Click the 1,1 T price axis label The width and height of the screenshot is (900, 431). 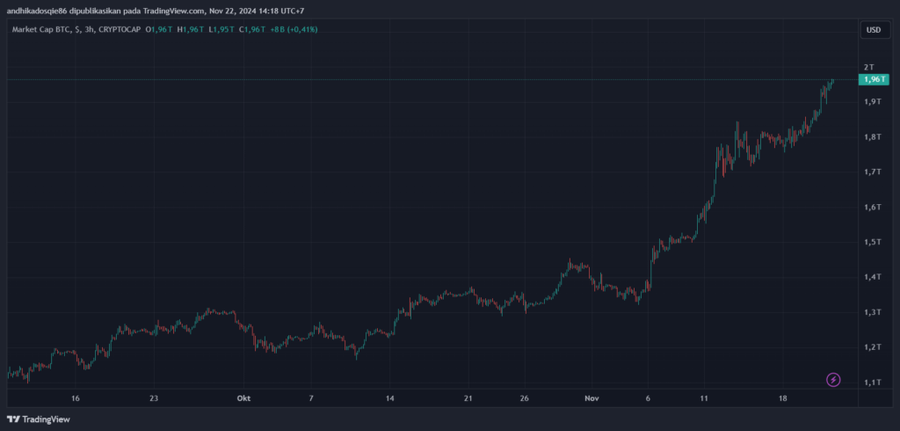point(872,382)
